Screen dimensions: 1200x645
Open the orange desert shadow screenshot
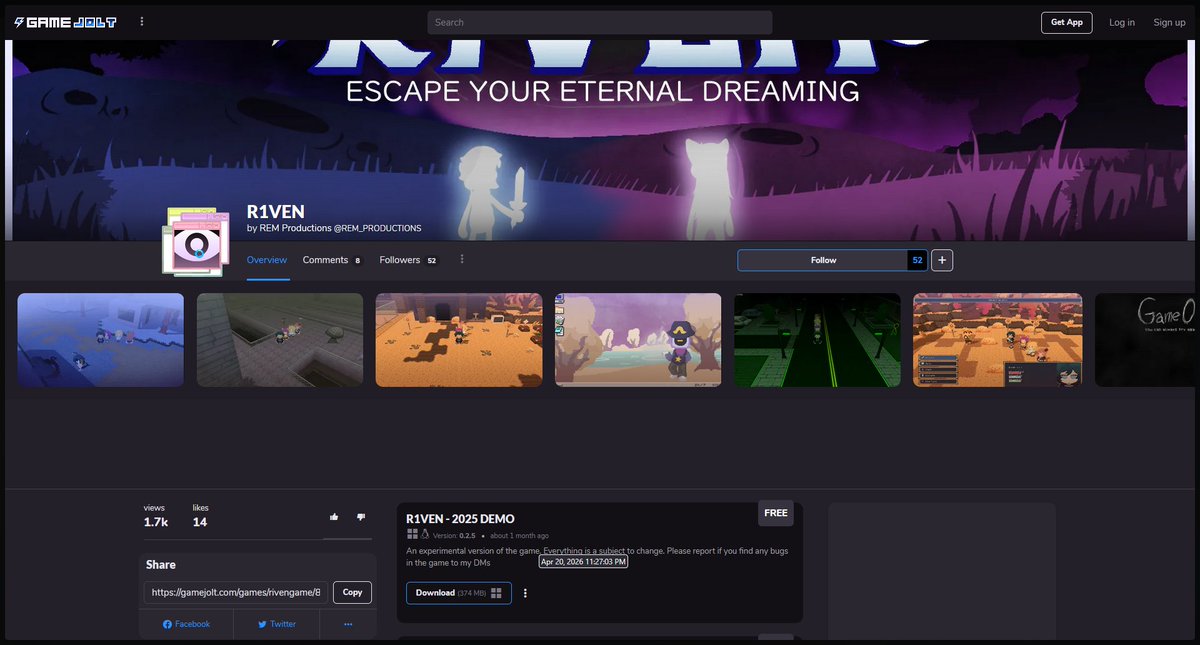tap(459, 340)
